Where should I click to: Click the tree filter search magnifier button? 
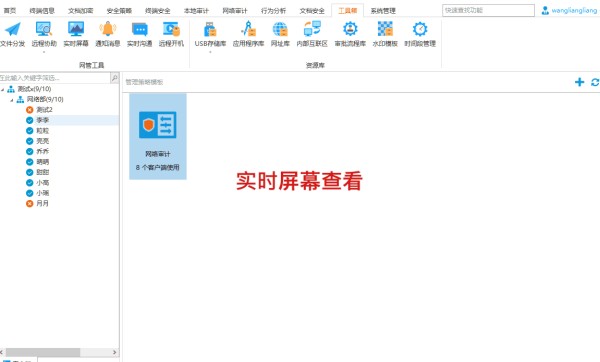114,78
